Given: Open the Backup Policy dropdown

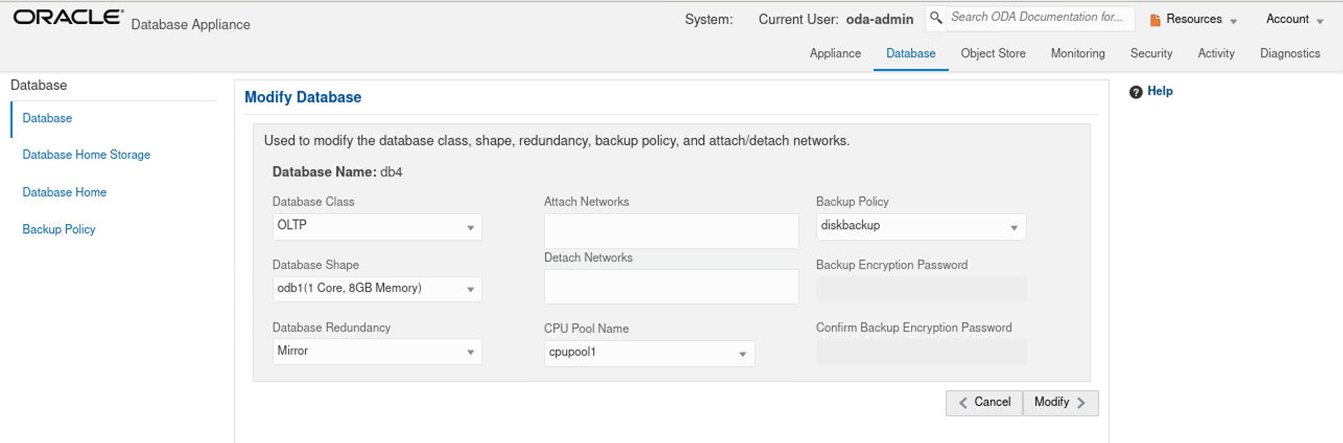Looking at the screenshot, I should click(920, 227).
